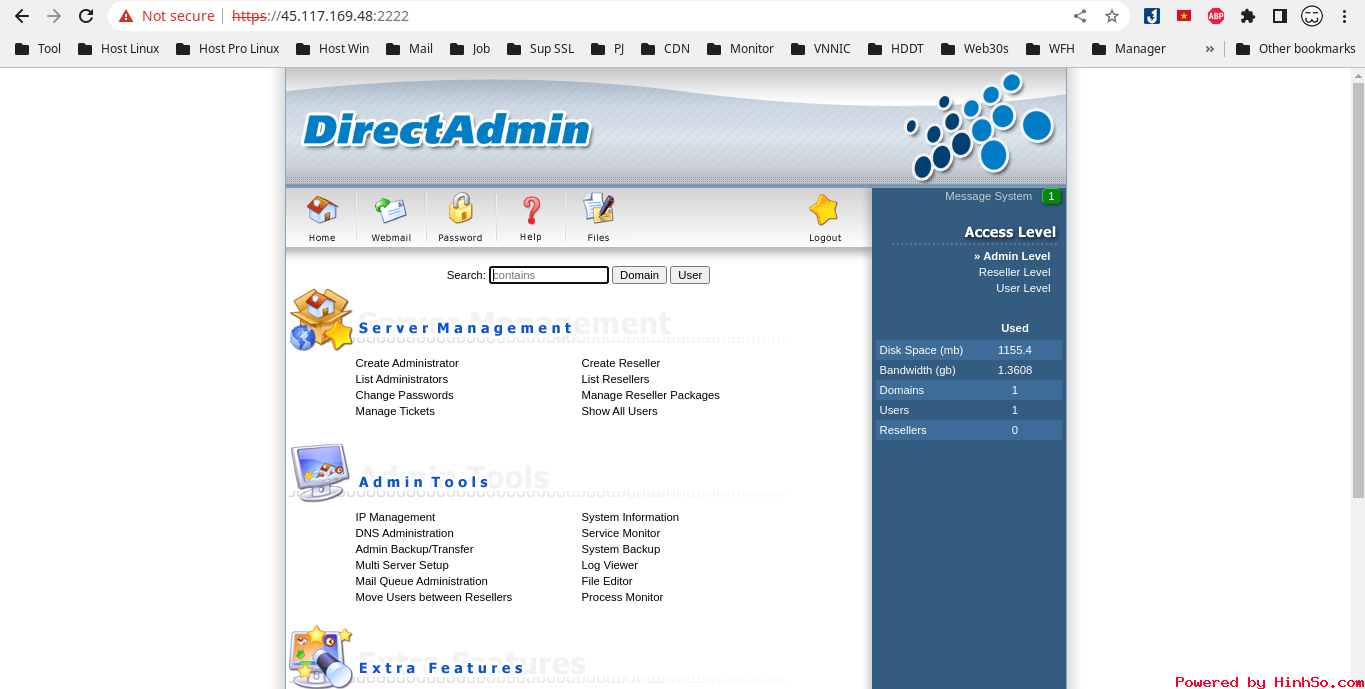Open Move Users between Resellers

[x=433, y=597]
